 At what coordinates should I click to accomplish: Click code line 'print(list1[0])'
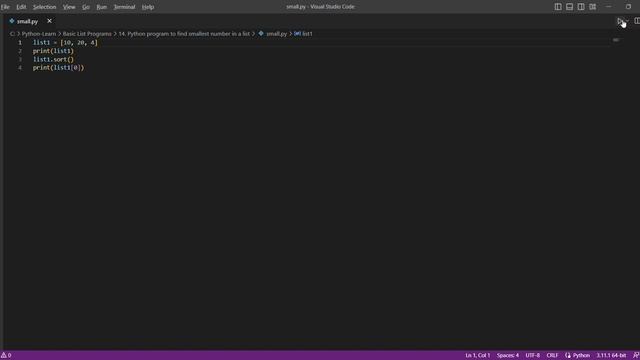click(x=58, y=68)
